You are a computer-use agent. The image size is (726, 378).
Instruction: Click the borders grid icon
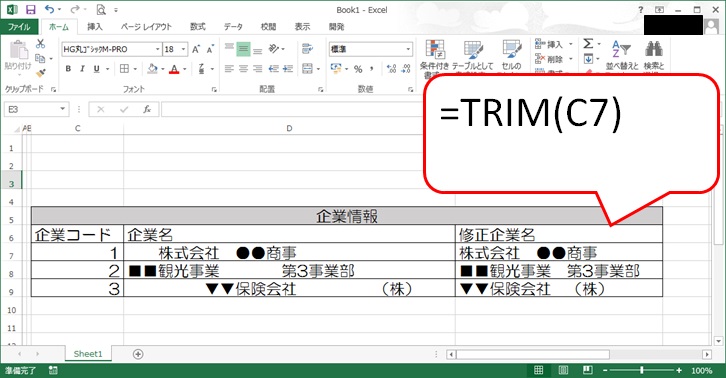click(x=124, y=69)
